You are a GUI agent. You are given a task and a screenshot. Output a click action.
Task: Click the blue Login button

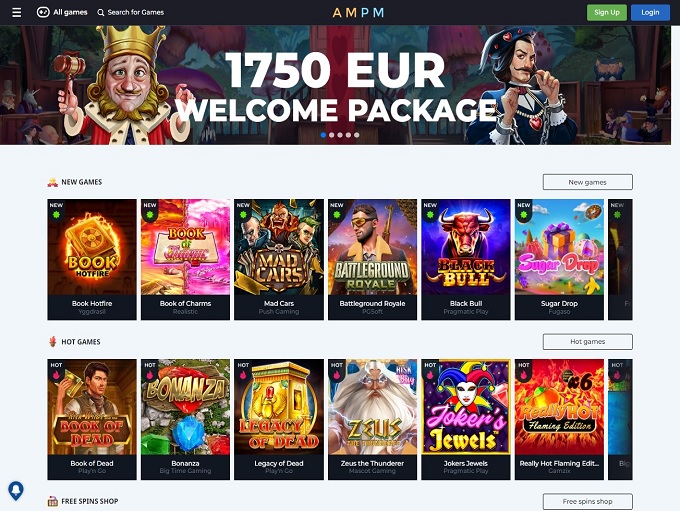point(650,13)
